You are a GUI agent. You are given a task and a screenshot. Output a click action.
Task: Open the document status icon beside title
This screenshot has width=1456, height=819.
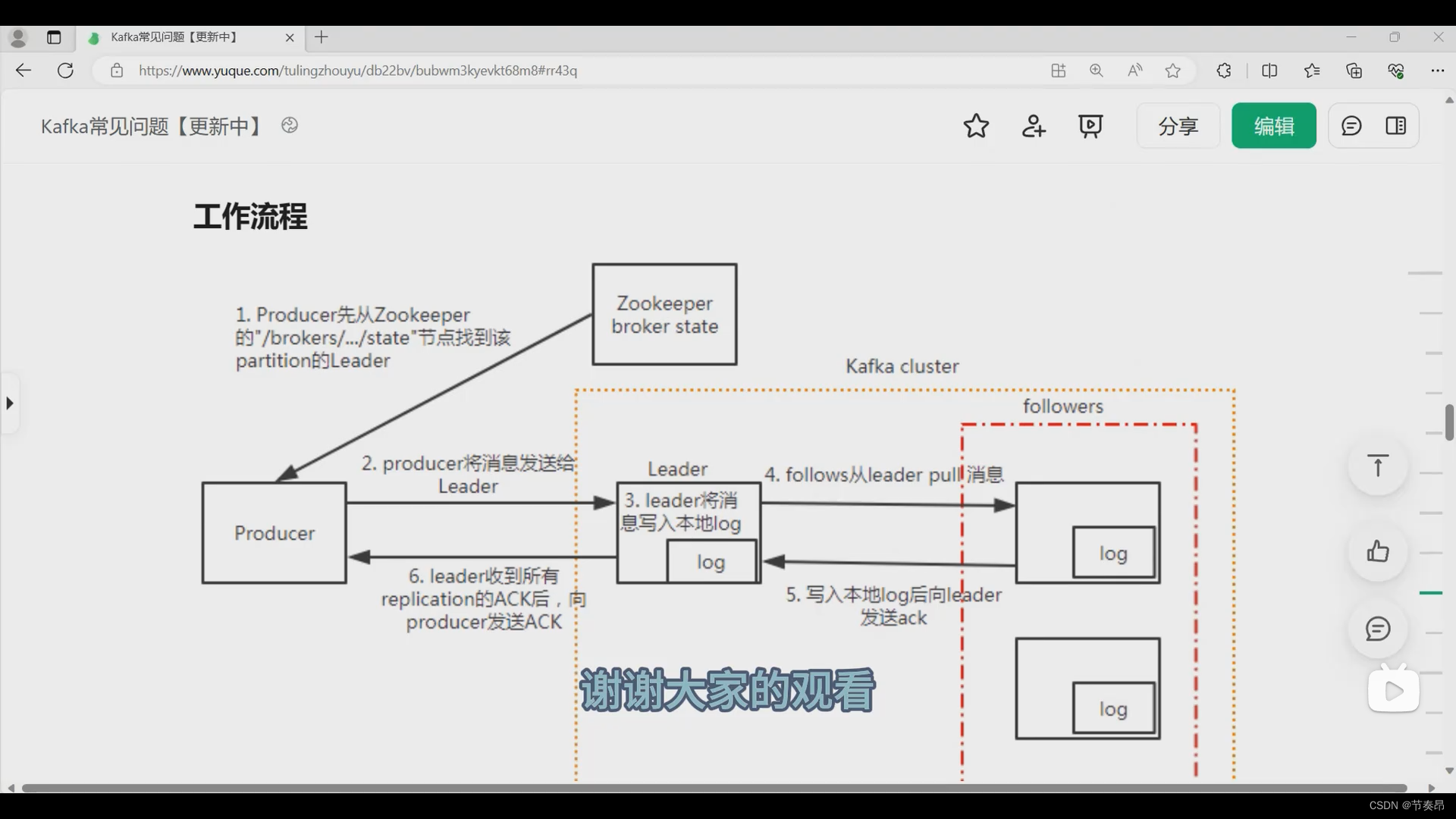(x=290, y=125)
